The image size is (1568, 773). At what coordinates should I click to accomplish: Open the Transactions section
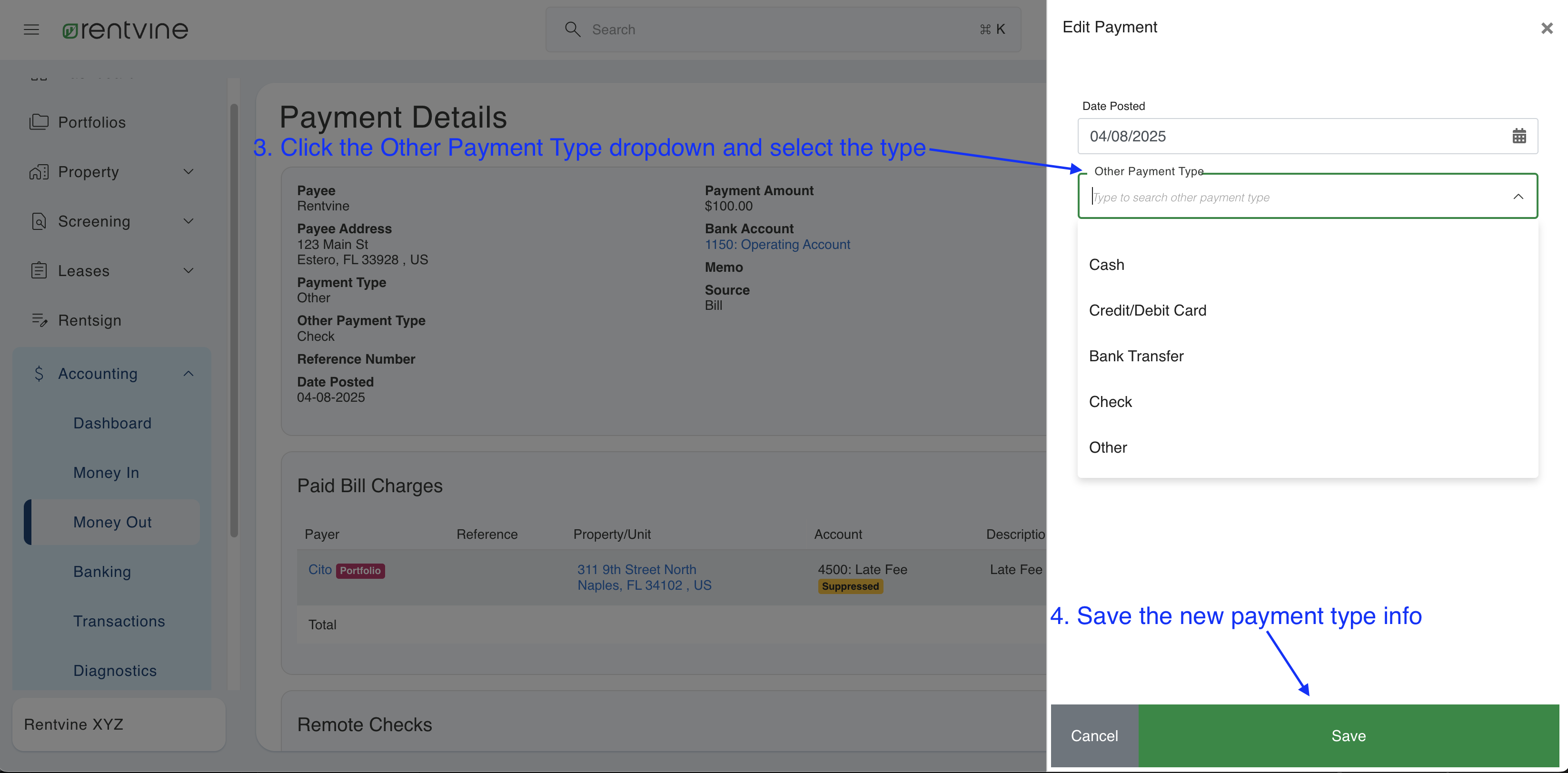(119, 621)
